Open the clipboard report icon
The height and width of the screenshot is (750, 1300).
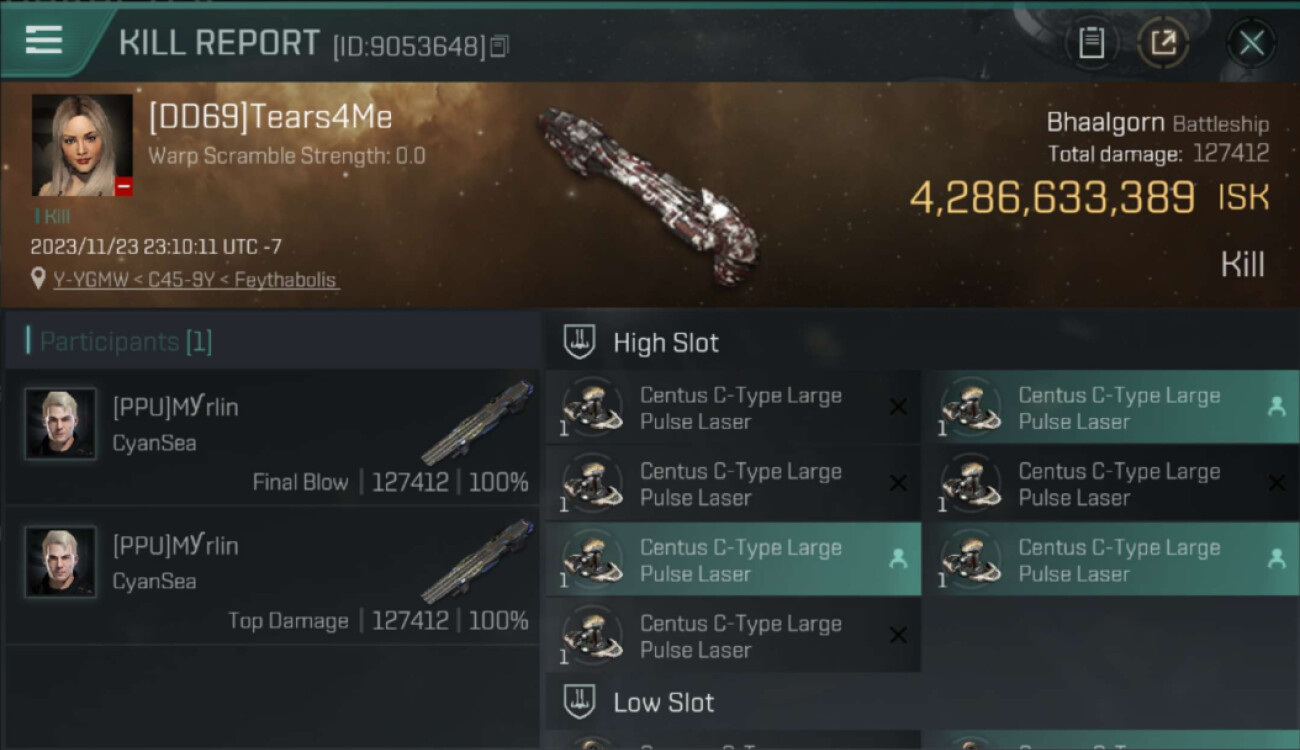coord(1091,43)
